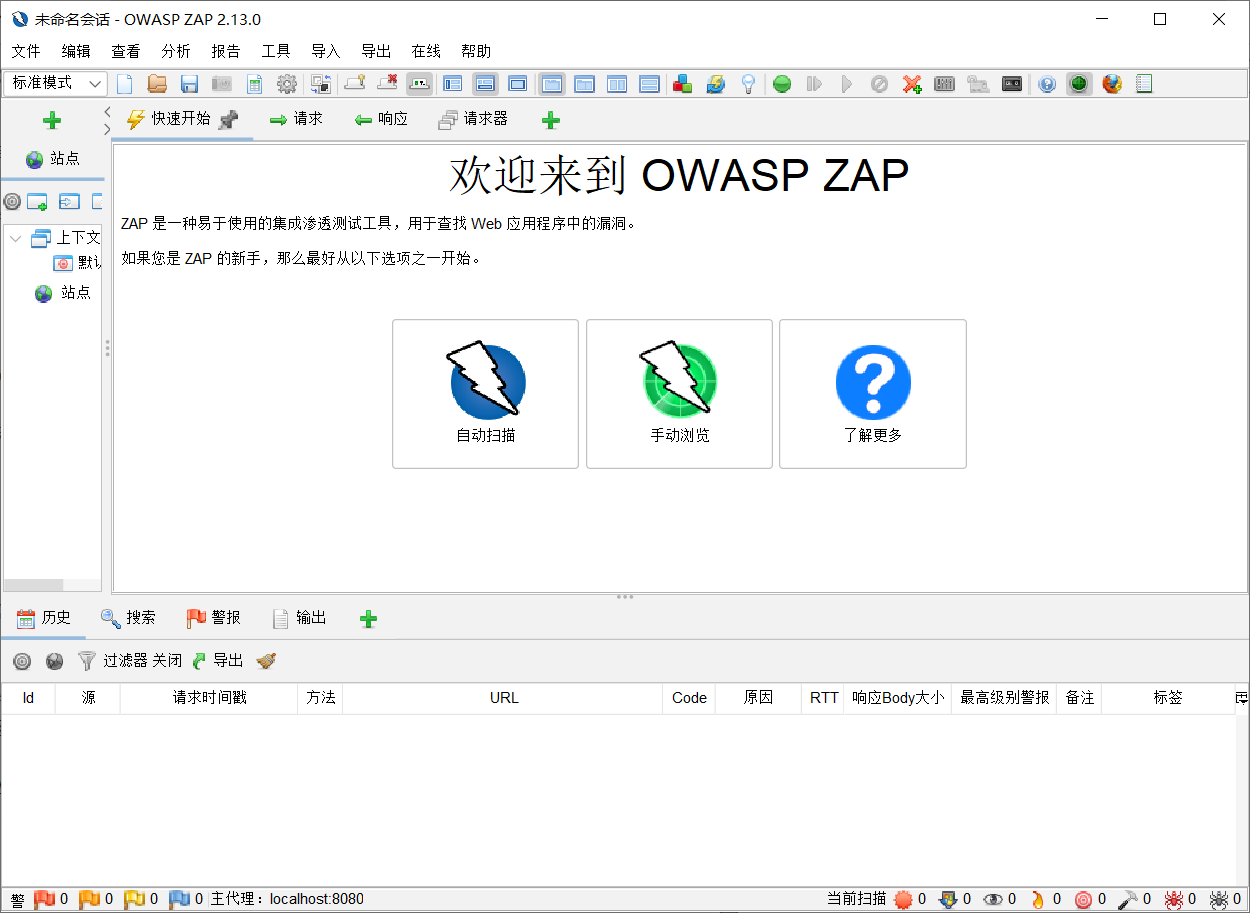Add a workspace tab with green plus

551,120
